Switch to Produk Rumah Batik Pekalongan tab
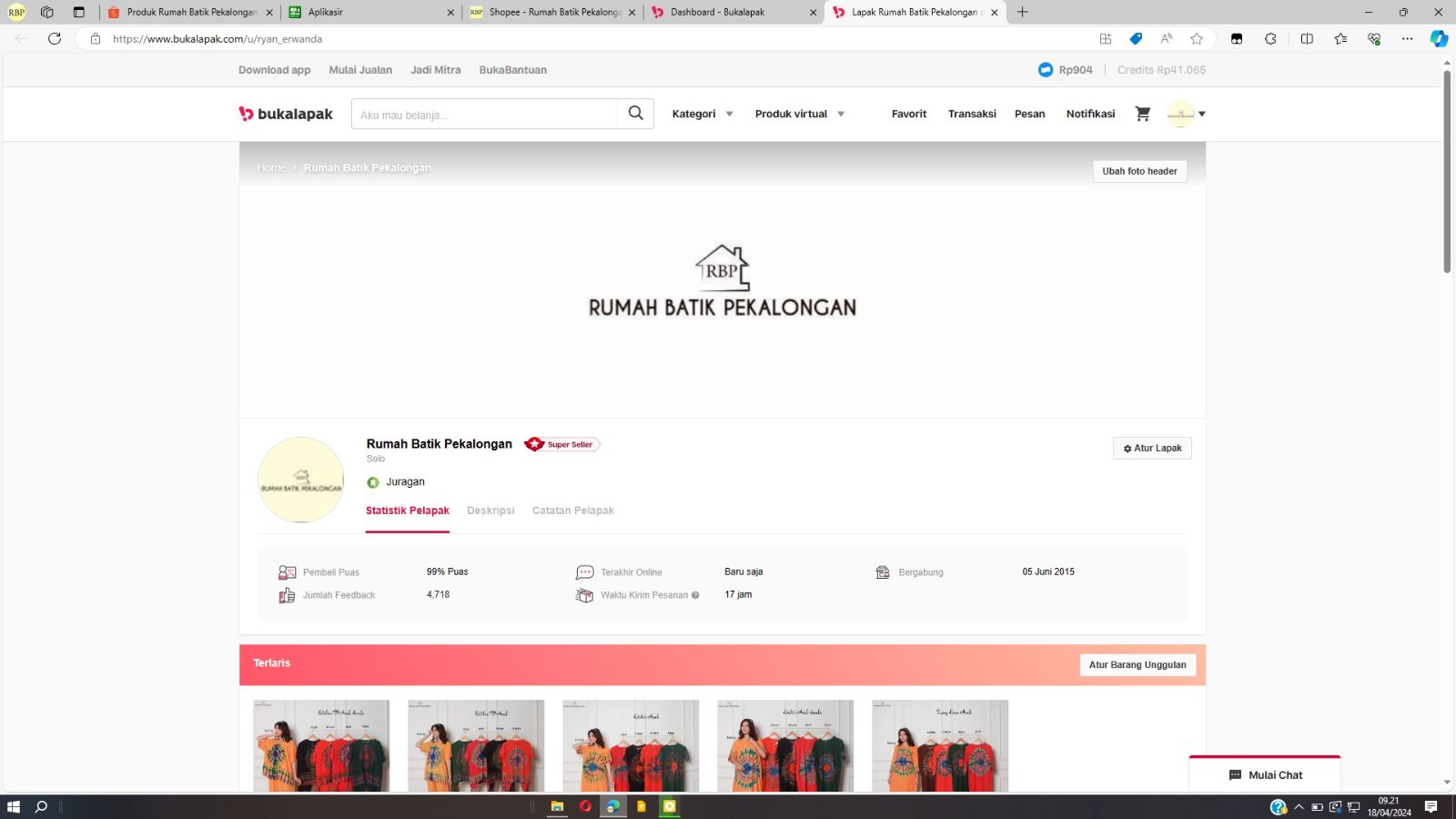Image resolution: width=1456 pixels, height=819 pixels. point(189,12)
